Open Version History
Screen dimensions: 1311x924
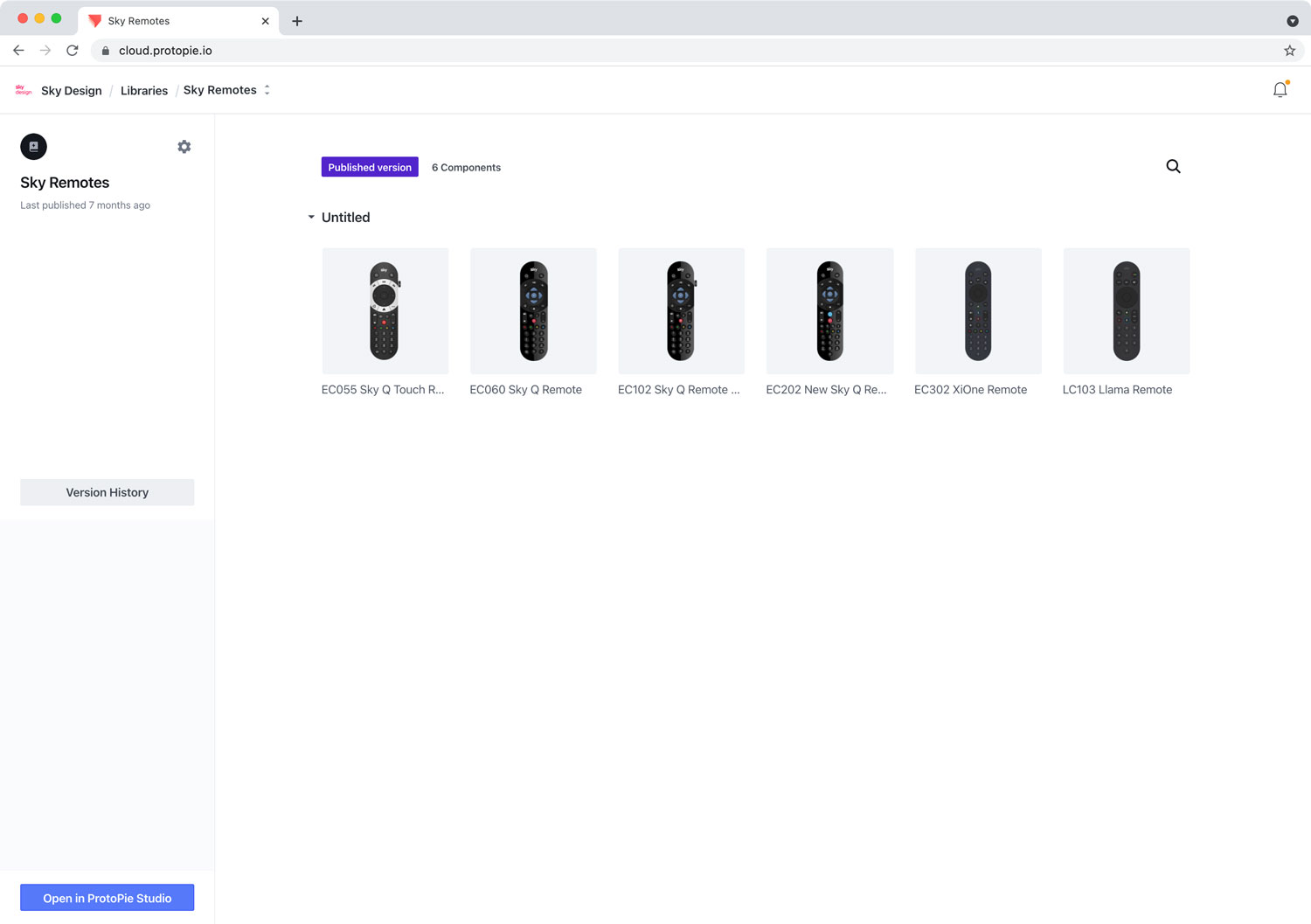[x=108, y=492]
